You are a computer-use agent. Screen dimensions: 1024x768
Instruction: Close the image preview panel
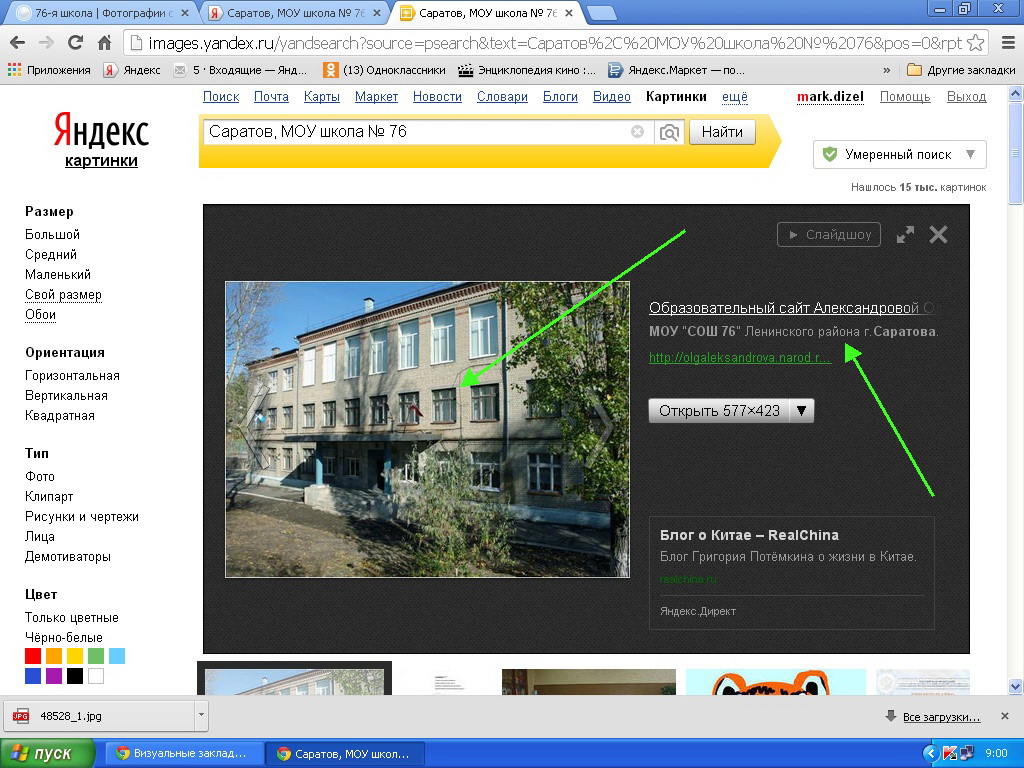tap(938, 235)
